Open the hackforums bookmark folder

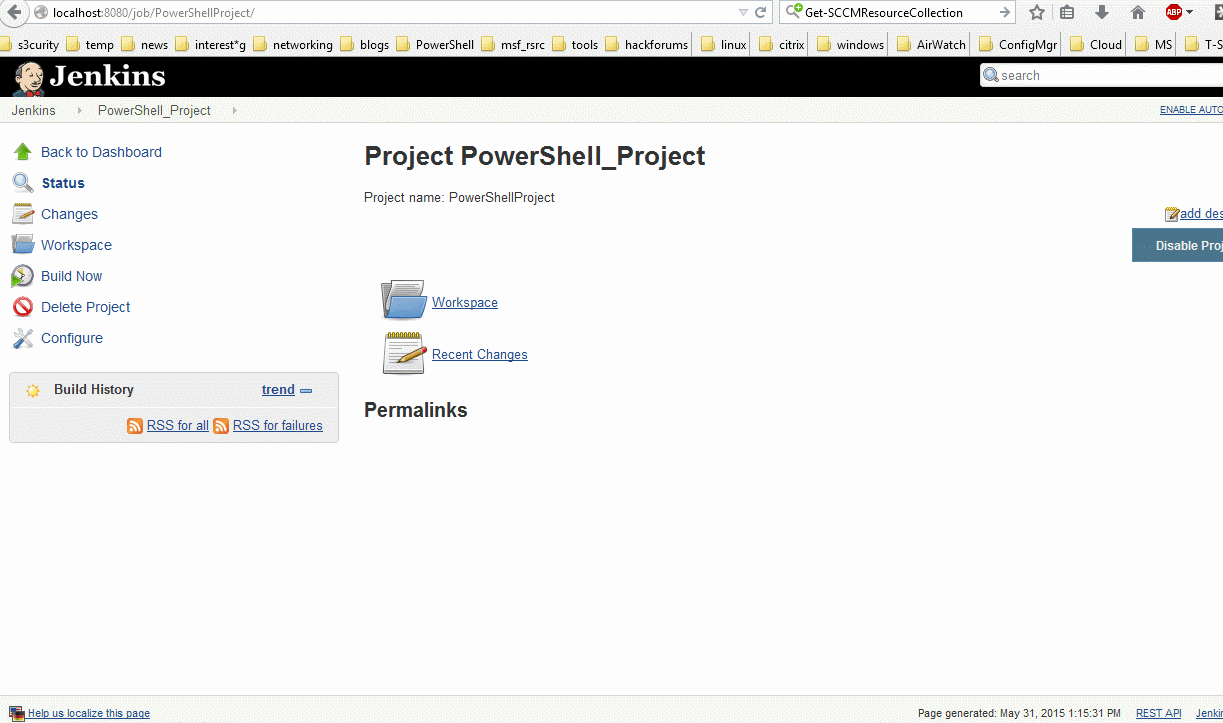click(x=647, y=44)
